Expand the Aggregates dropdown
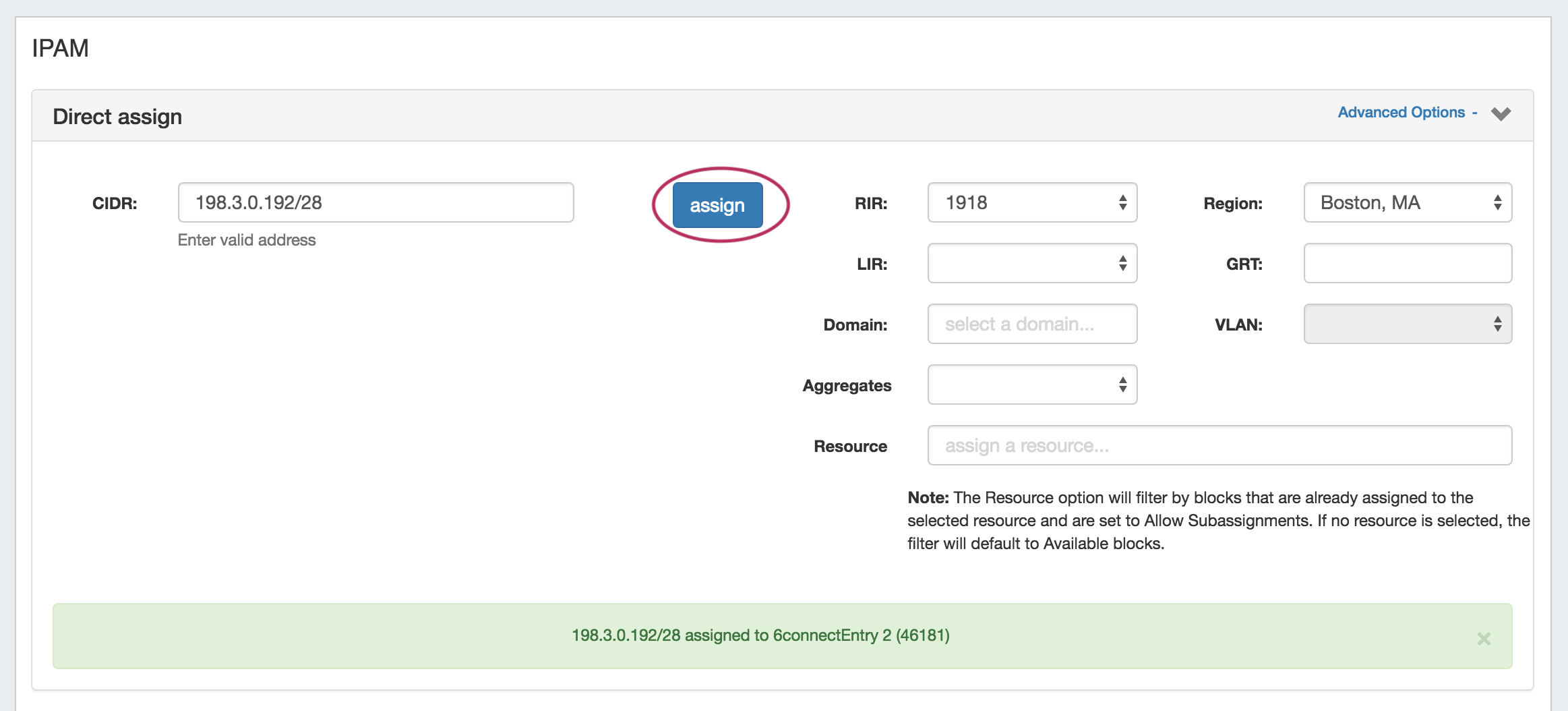 tap(1032, 385)
